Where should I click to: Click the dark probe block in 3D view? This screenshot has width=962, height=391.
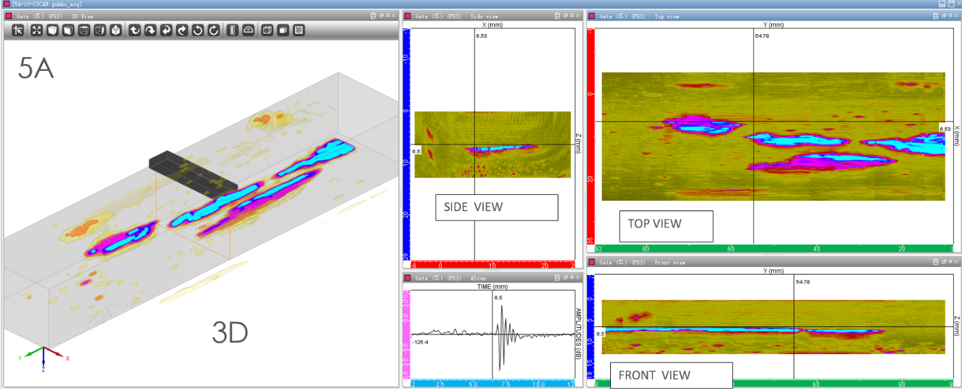193,171
